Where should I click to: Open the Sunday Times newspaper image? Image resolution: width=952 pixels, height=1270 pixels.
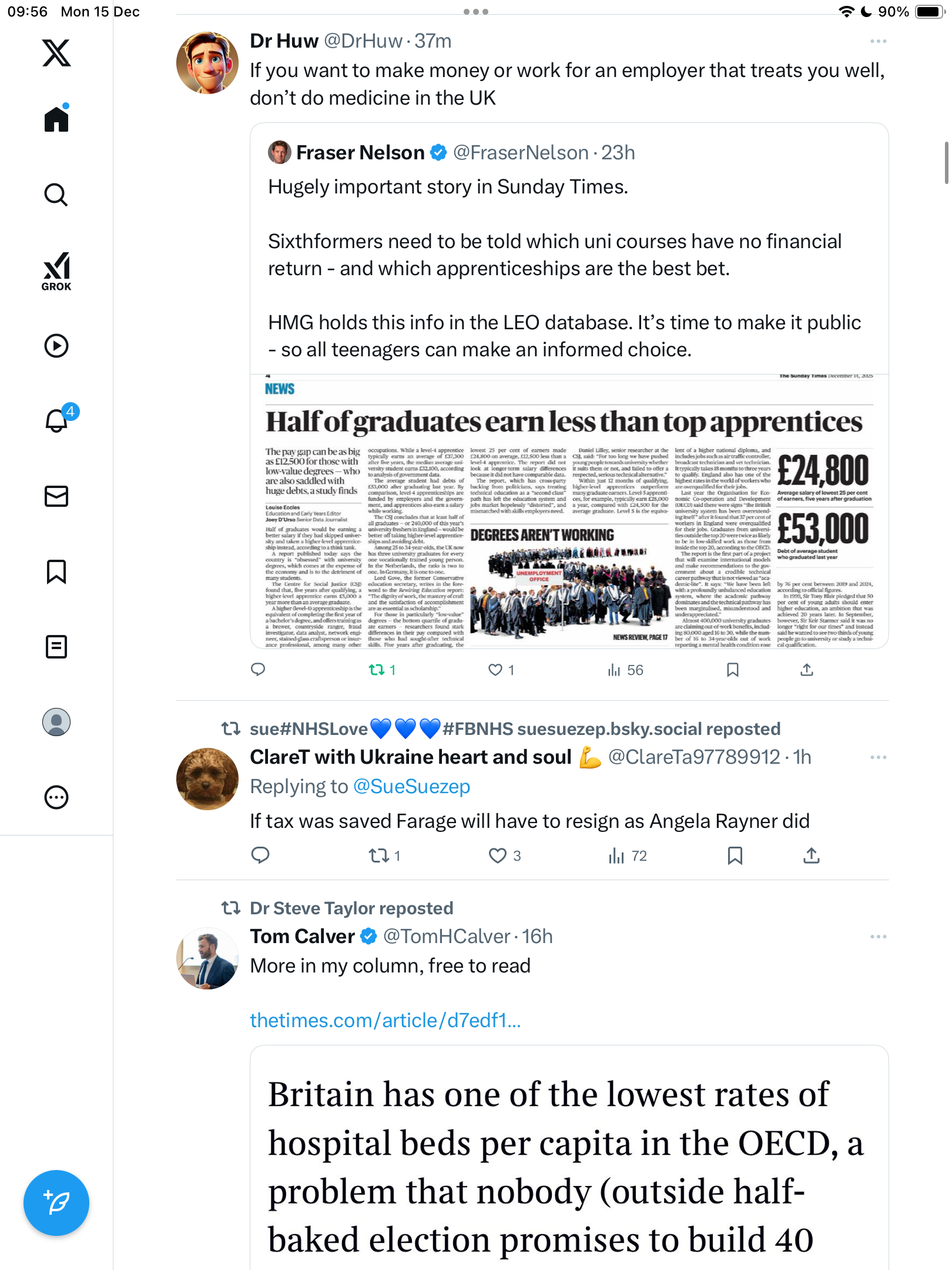click(569, 512)
